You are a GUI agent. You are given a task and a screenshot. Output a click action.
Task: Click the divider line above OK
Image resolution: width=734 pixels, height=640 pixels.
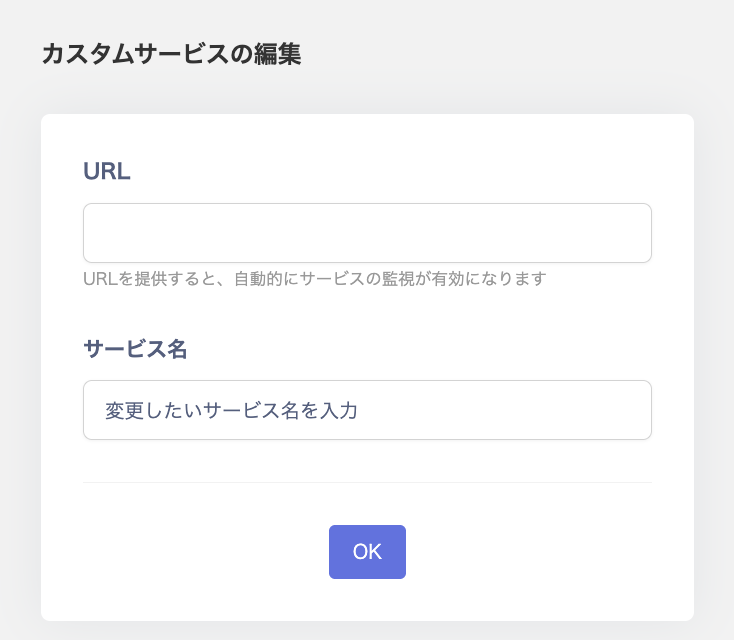pyautogui.click(x=367, y=482)
